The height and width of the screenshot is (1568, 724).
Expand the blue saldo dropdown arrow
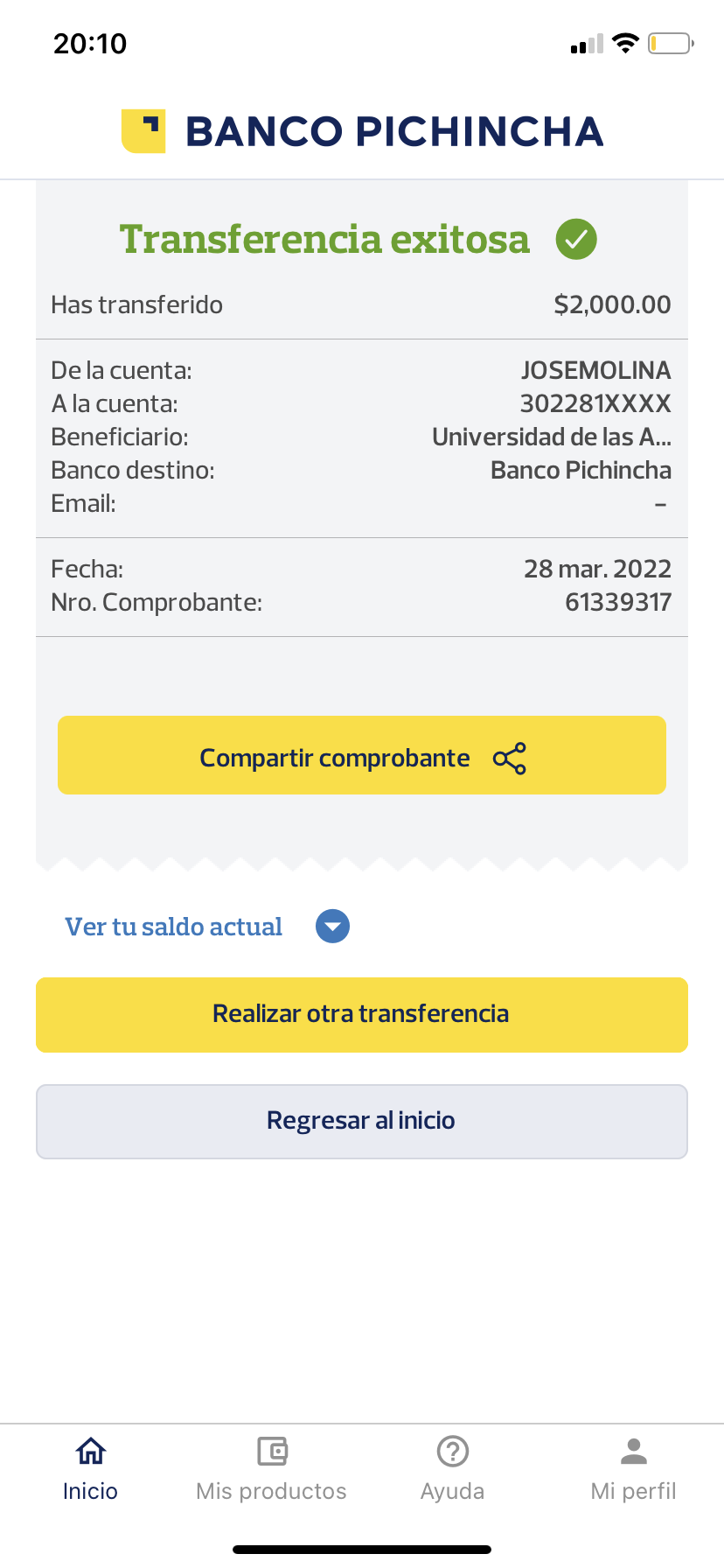coord(332,927)
